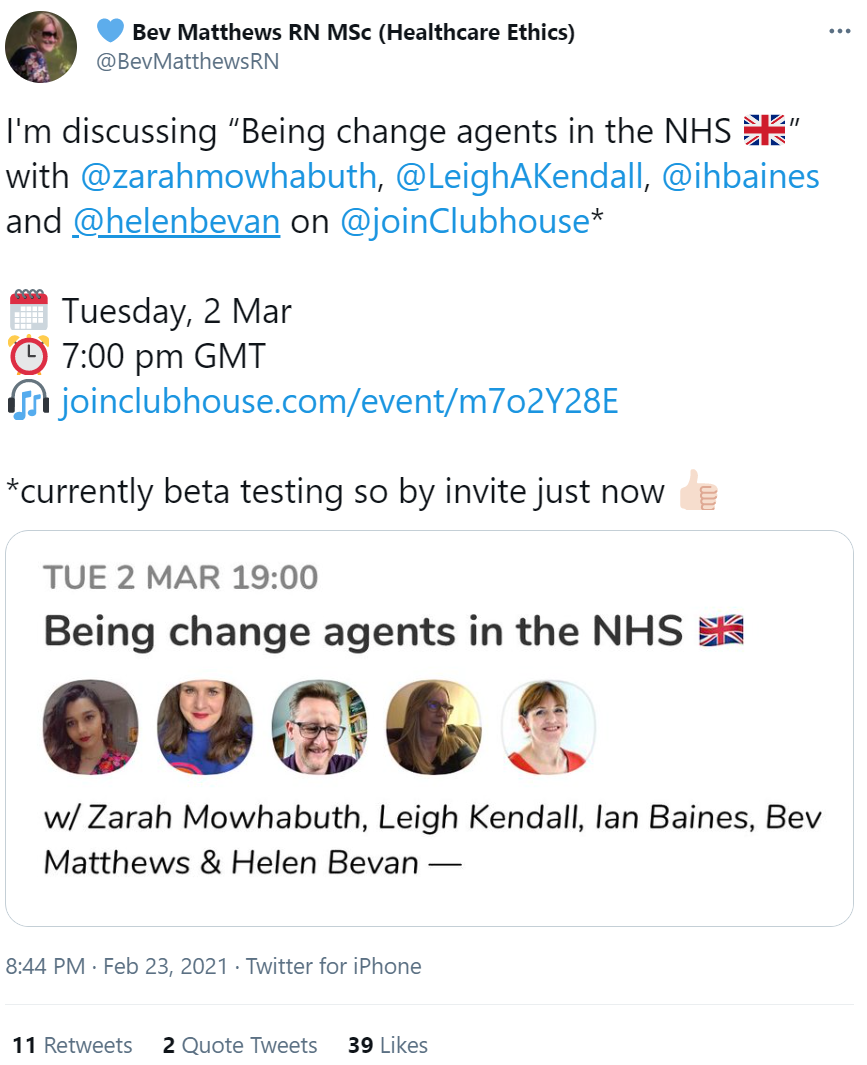Click the 8:44 PM Feb 23 timestamp
The image size is (867, 1065).
117,966
